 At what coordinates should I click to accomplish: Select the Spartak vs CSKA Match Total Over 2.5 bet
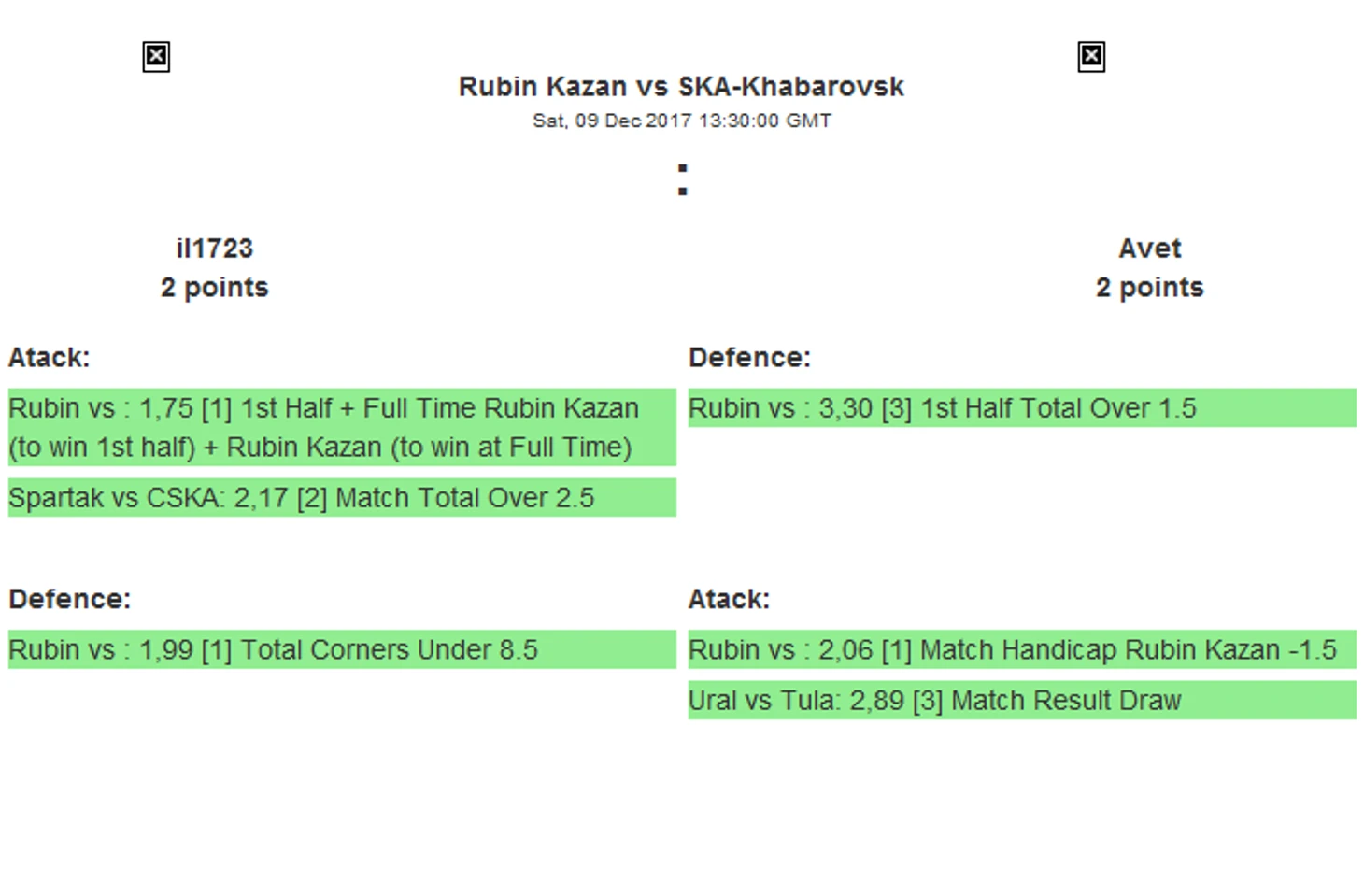point(342,497)
